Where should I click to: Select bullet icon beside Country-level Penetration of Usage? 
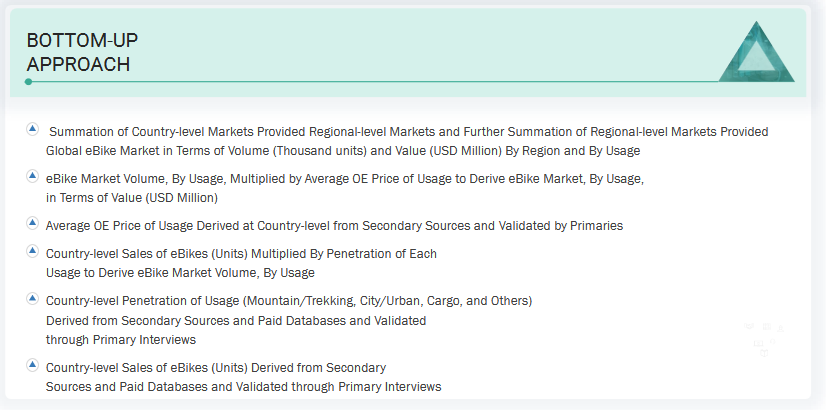click(32, 298)
